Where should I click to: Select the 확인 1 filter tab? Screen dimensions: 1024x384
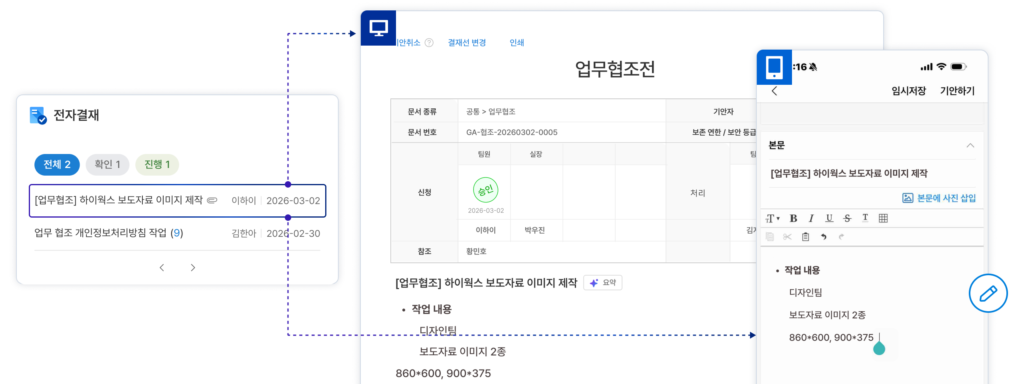pyautogui.click(x=108, y=165)
